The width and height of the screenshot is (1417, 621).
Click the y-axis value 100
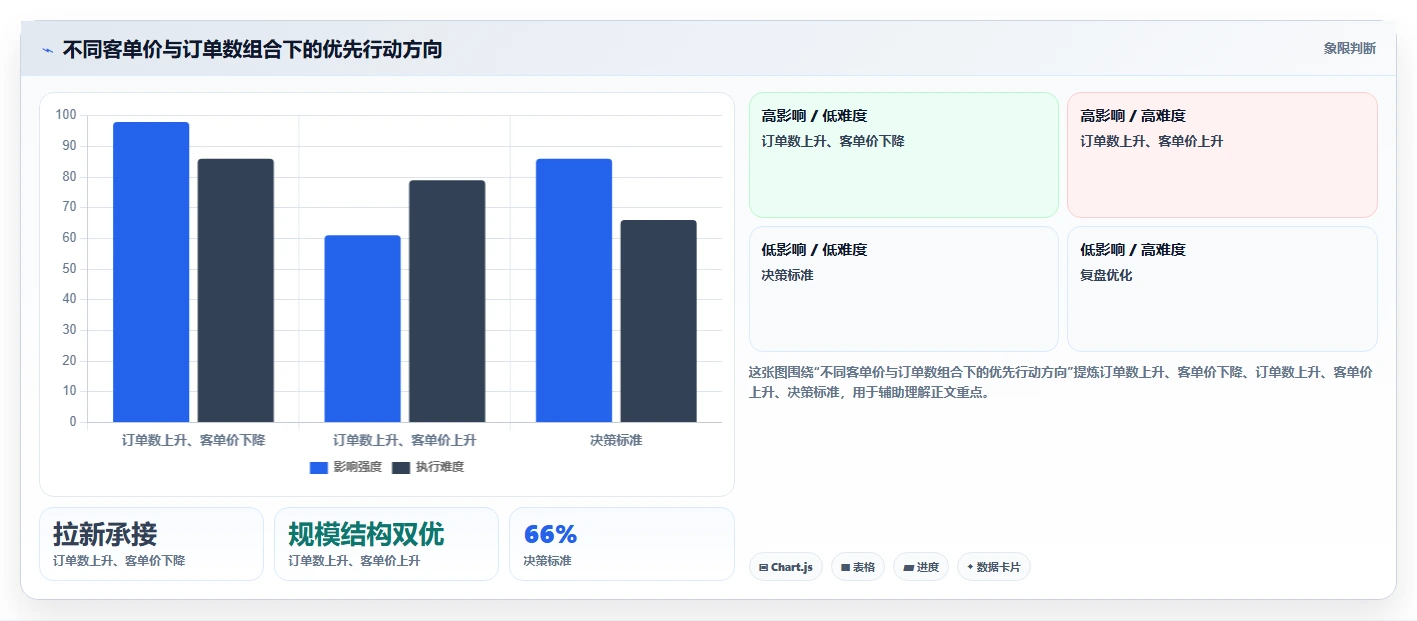(x=66, y=115)
